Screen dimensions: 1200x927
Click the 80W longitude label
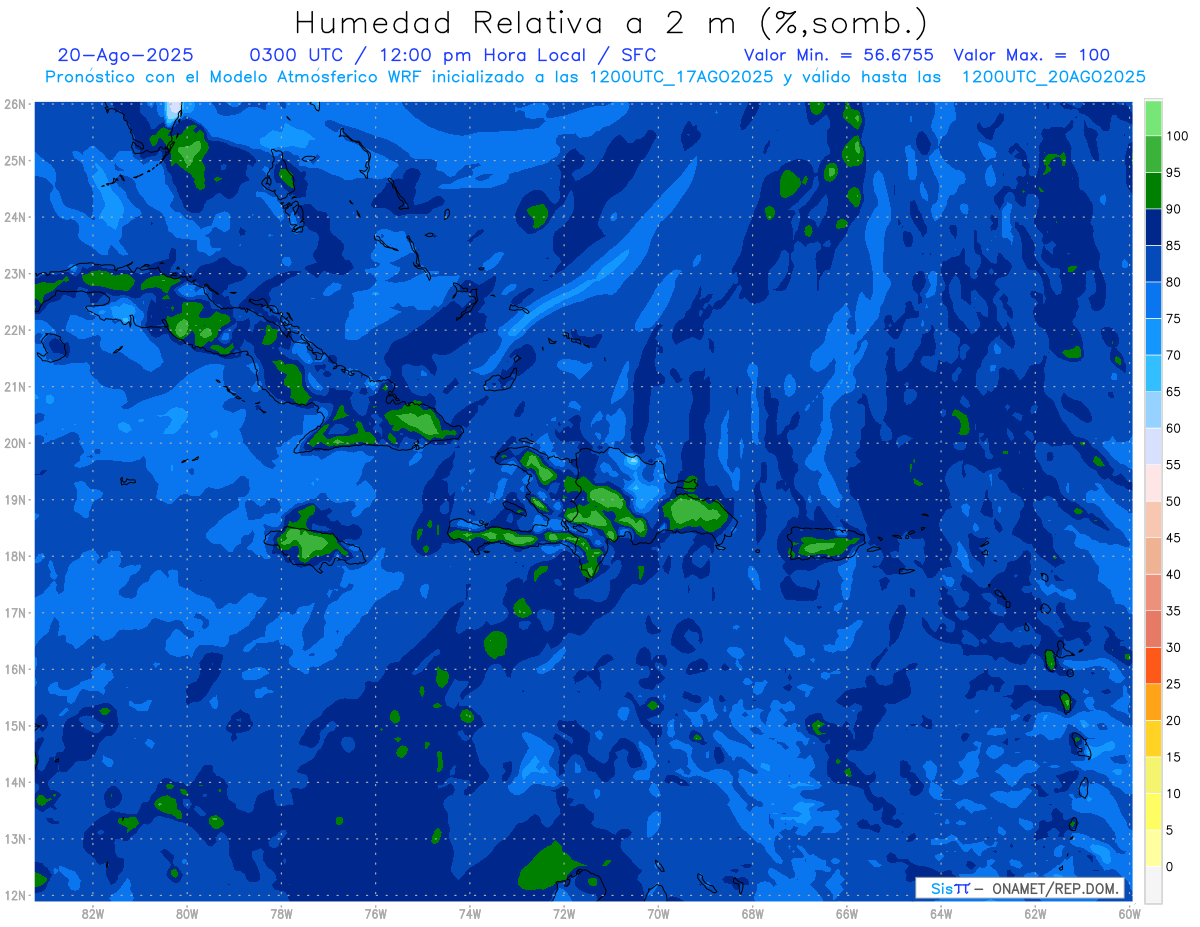coord(187,914)
